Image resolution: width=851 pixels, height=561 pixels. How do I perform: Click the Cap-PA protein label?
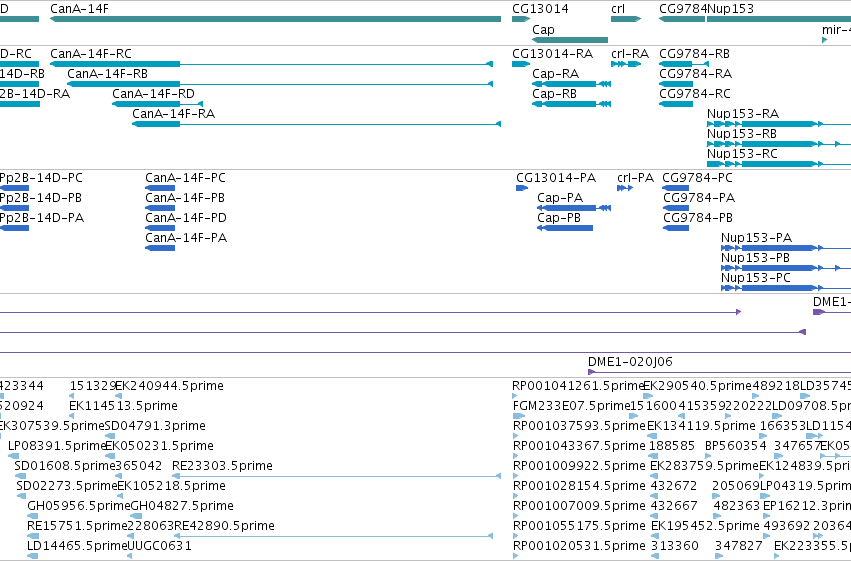[560, 198]
